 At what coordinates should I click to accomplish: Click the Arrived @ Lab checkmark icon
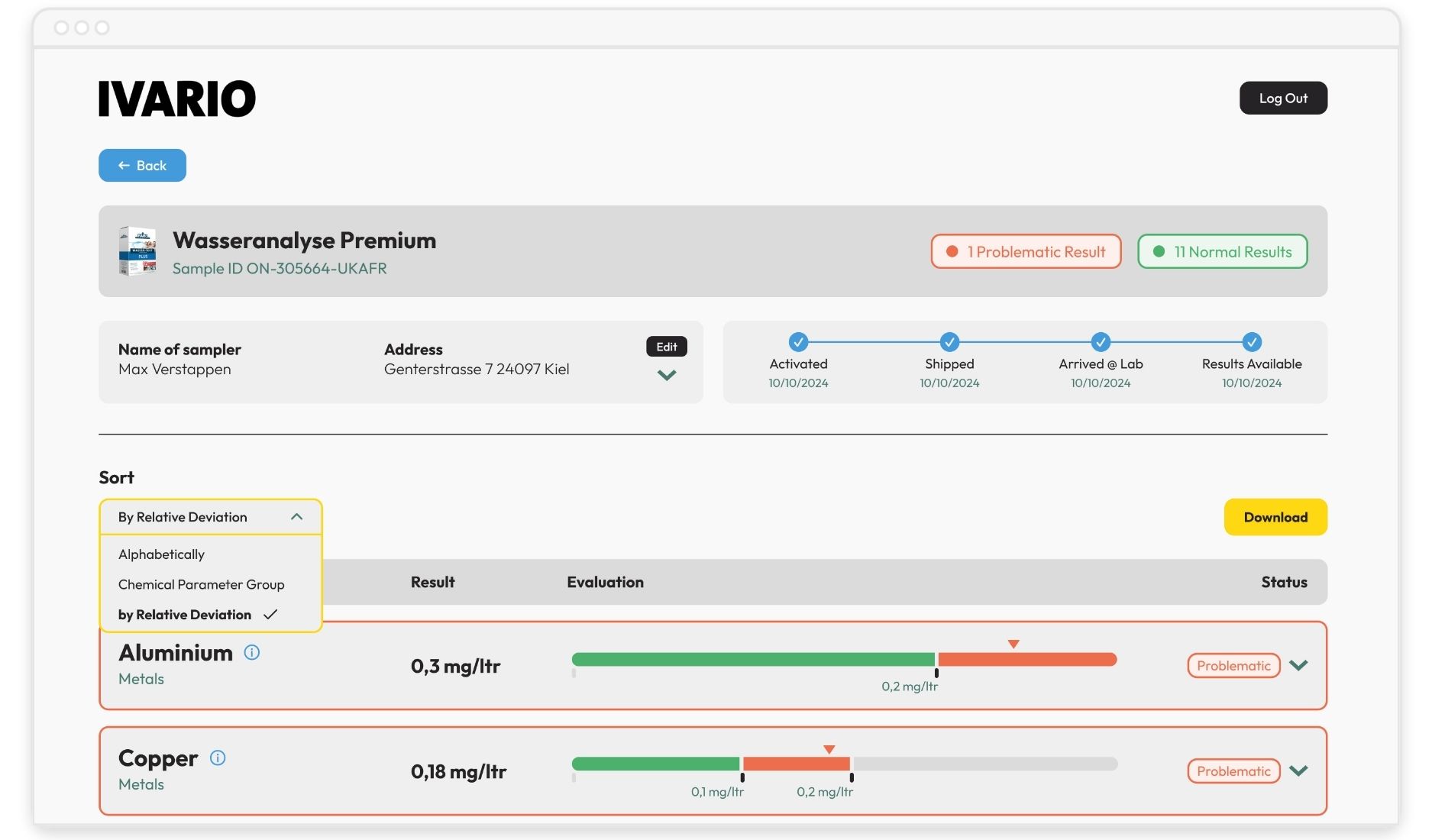coord(1101,341)
